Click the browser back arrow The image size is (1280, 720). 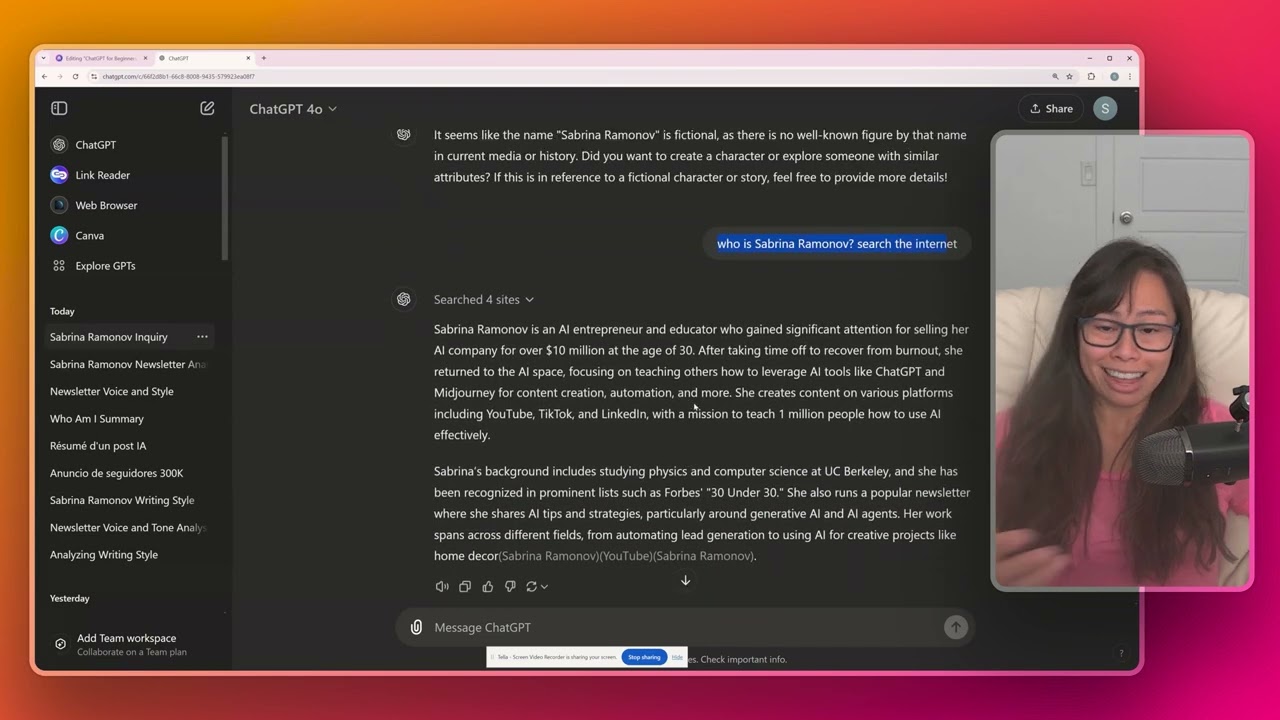pyautogui.click(x=44, y=76)
